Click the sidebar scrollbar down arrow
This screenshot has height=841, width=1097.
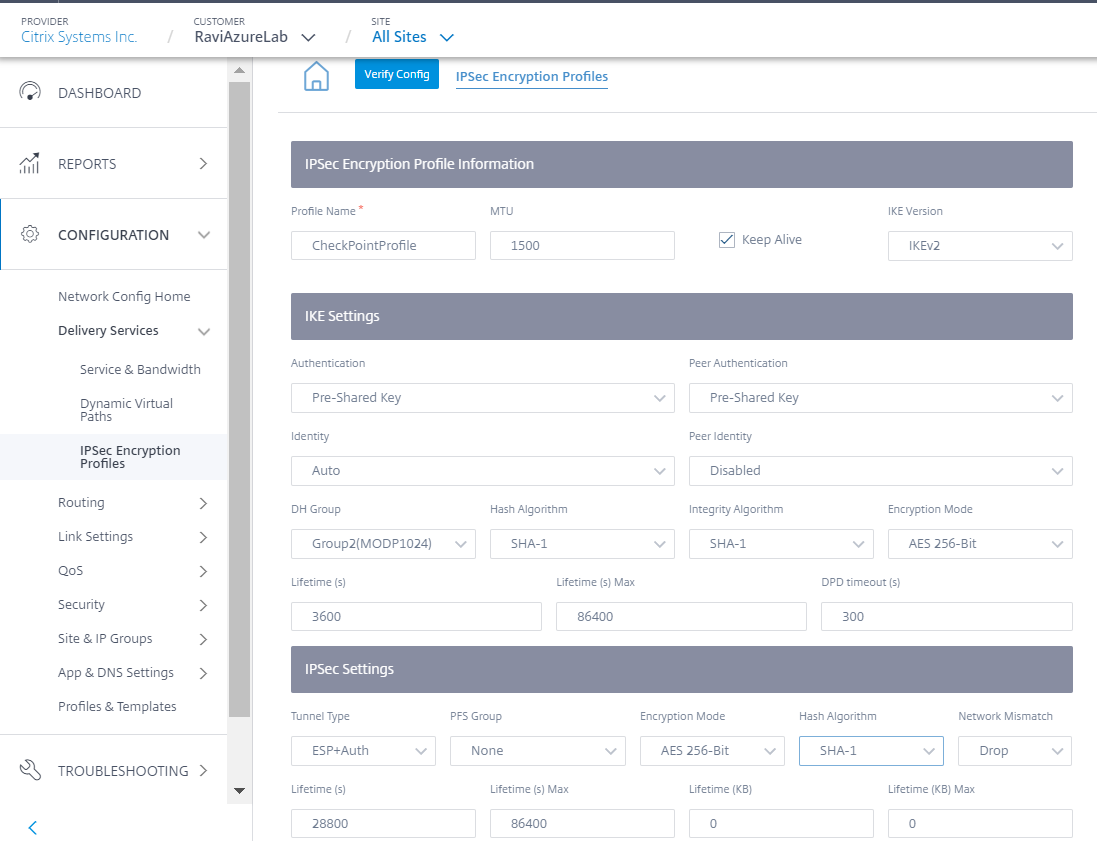[239, 791]
